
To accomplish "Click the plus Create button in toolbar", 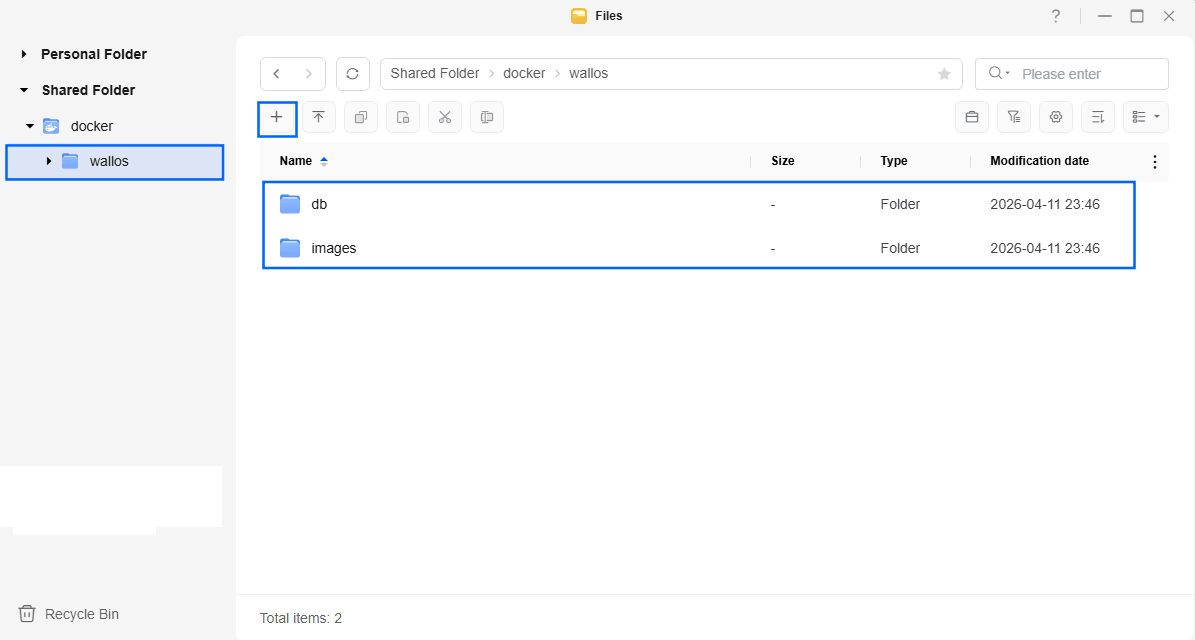I will 277,117.
